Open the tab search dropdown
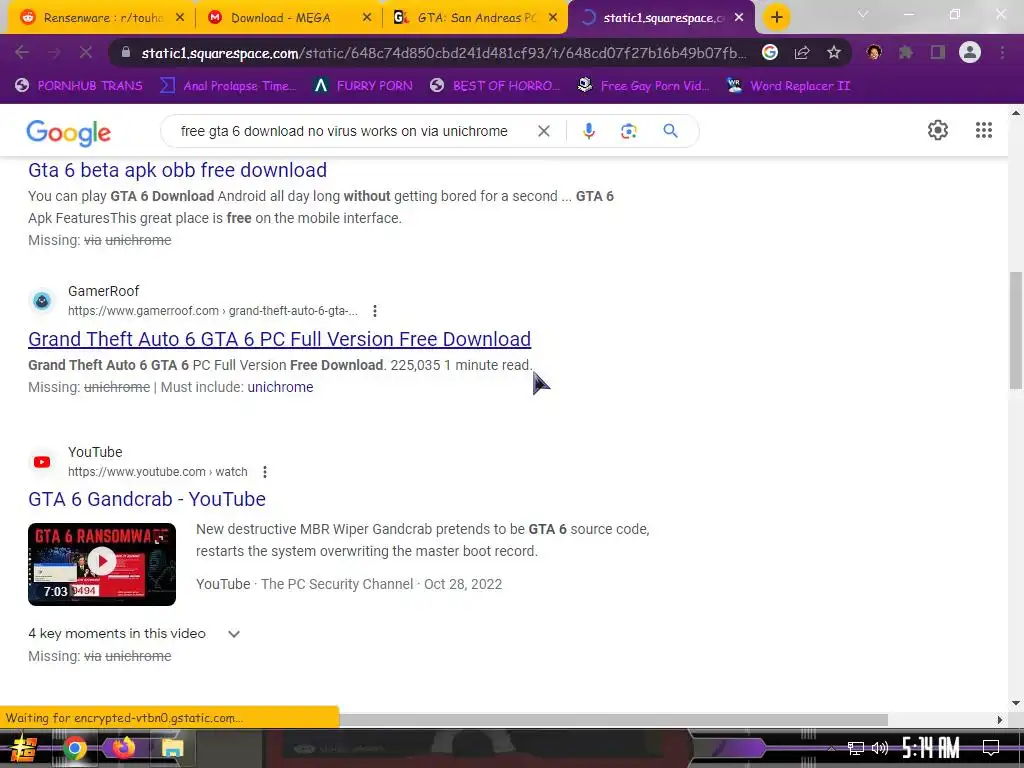The image size is (1024, 768). (x=863, y=14)
